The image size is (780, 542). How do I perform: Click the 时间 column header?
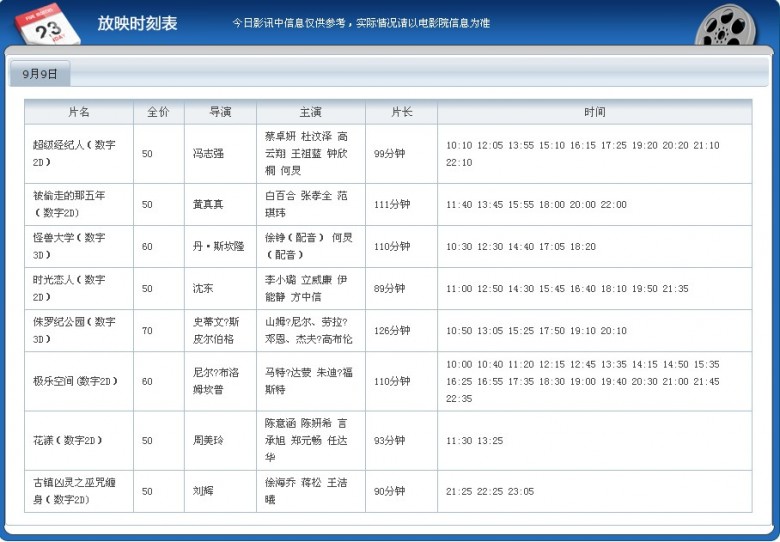point(594,112)
